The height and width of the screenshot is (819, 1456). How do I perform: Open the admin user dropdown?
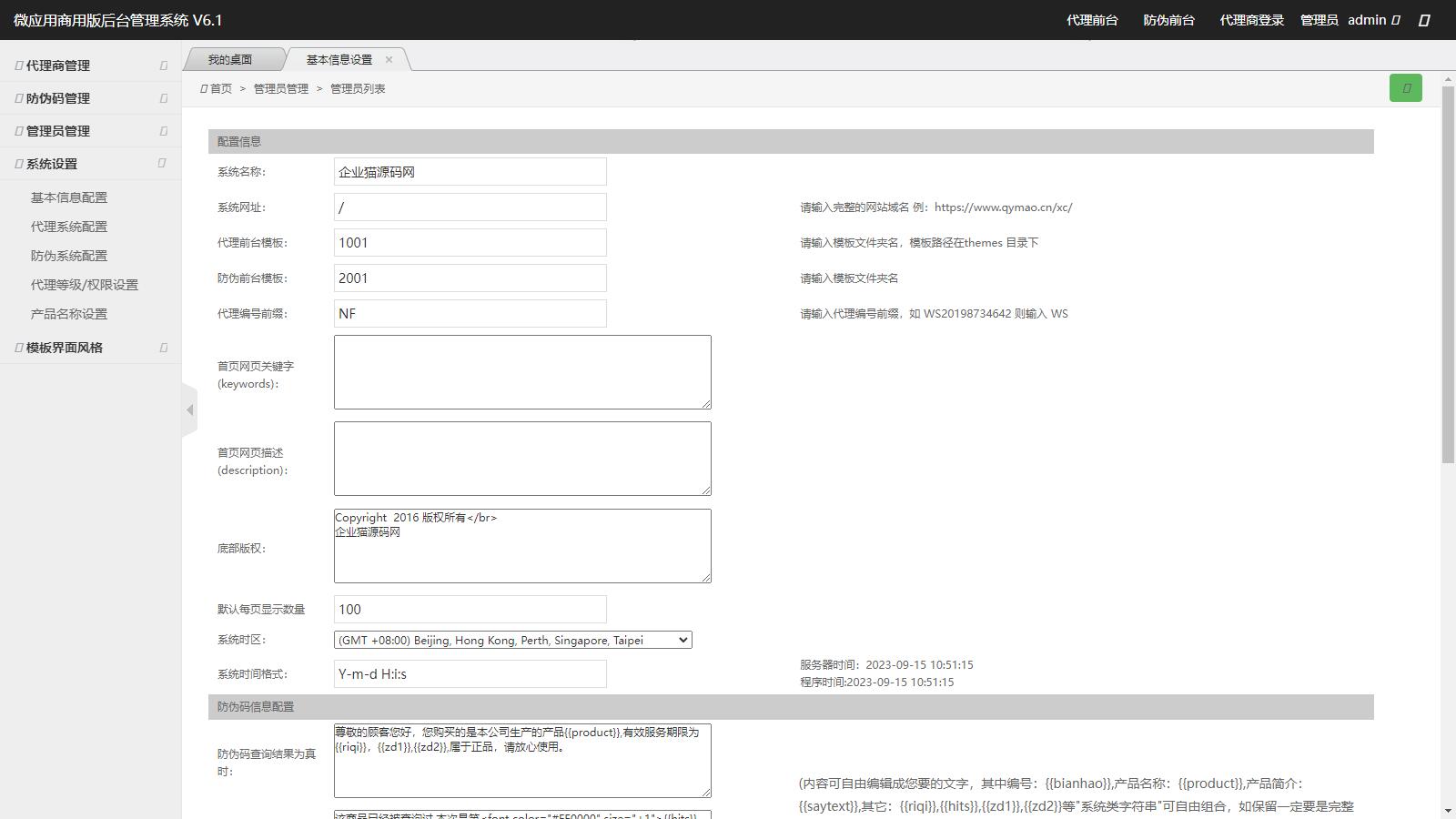tap(1373, 20)
